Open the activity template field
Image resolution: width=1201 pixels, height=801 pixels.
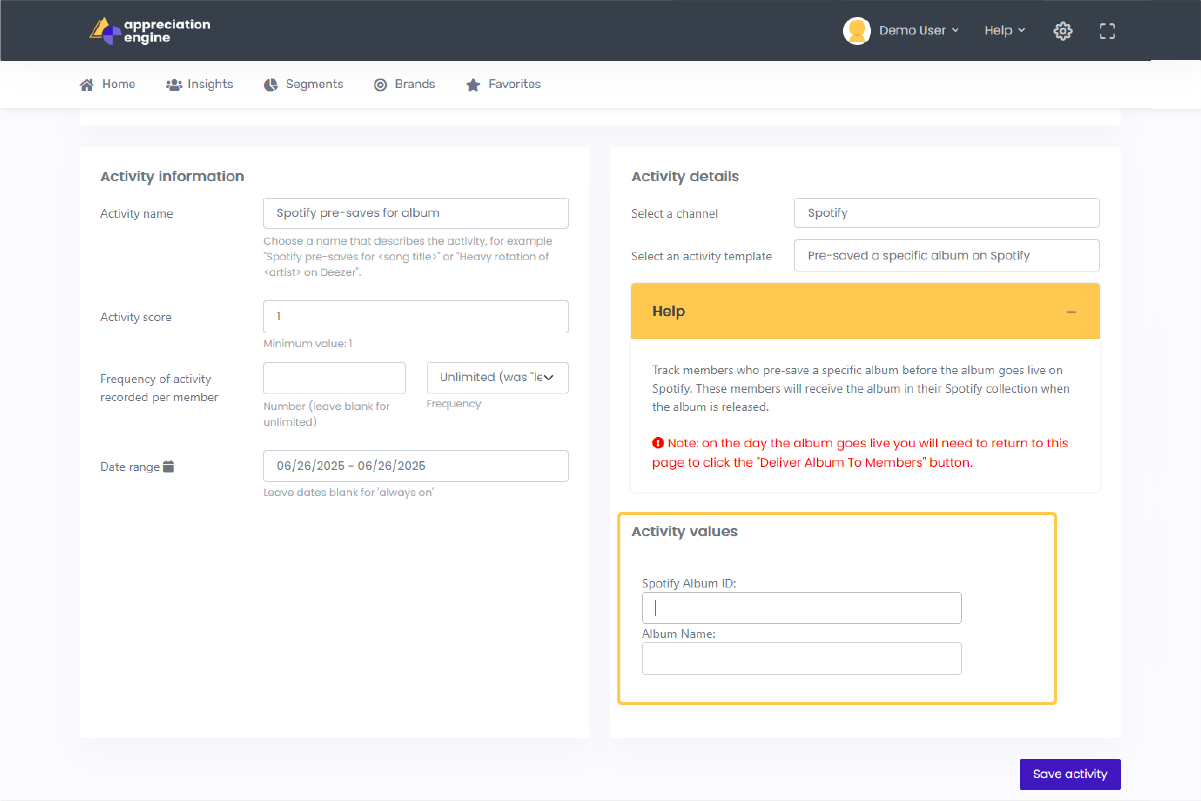947,255
